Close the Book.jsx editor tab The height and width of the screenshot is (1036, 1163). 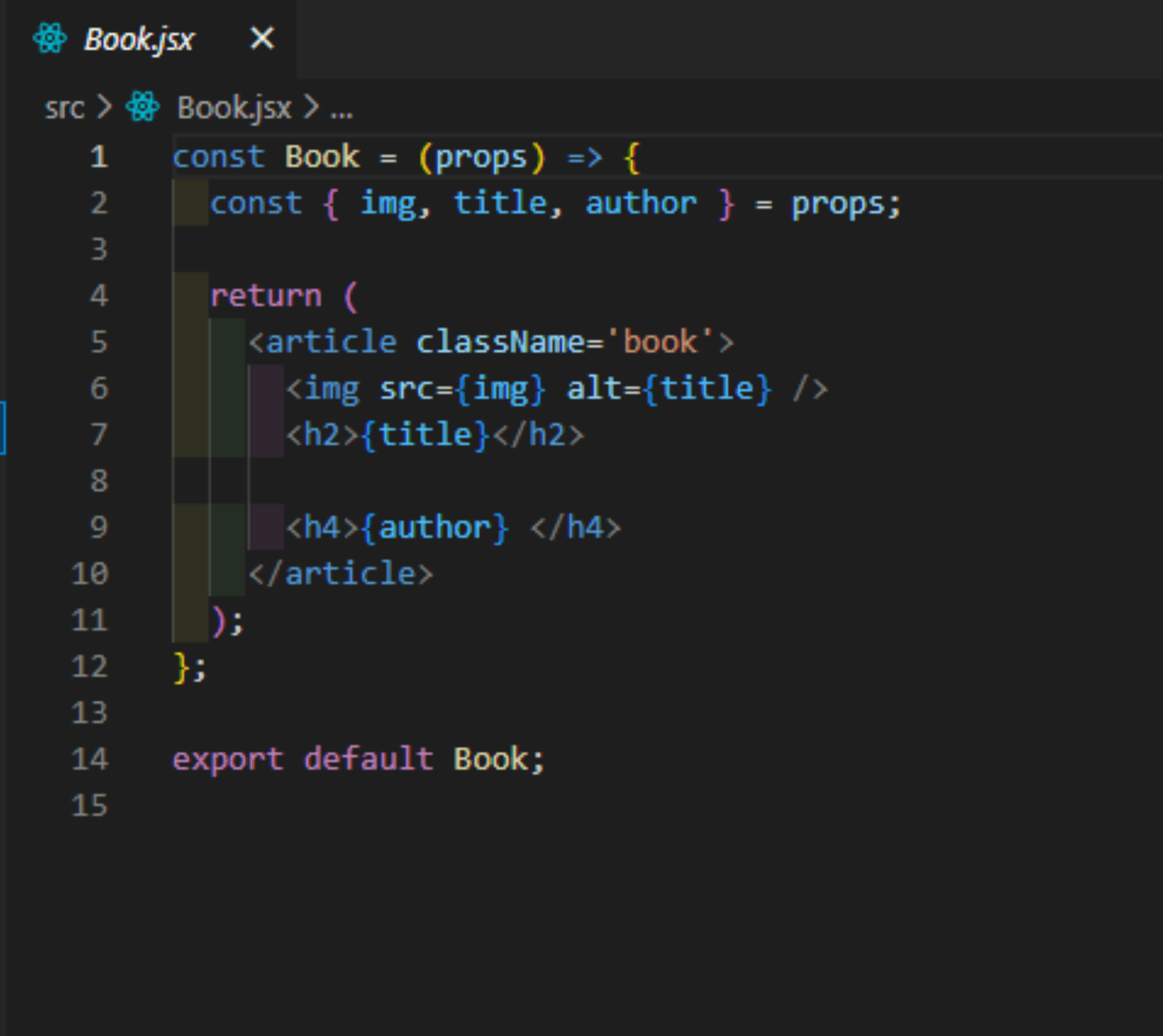[262, 38]
